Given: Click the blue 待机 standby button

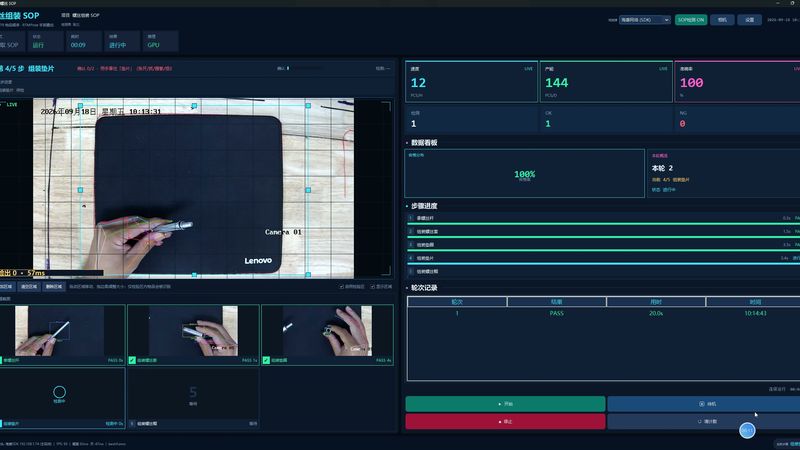Looking at the screenshot, I should [704, 404].
